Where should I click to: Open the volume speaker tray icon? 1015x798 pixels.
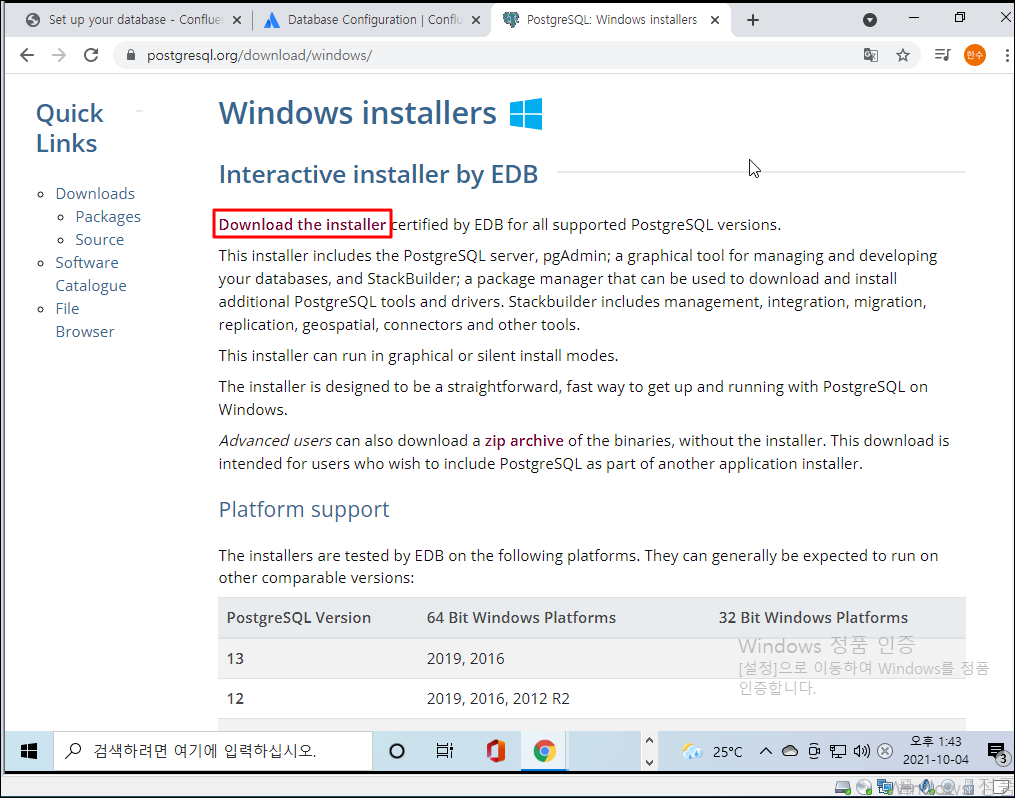pyautogui.click(x=862, y=751)
